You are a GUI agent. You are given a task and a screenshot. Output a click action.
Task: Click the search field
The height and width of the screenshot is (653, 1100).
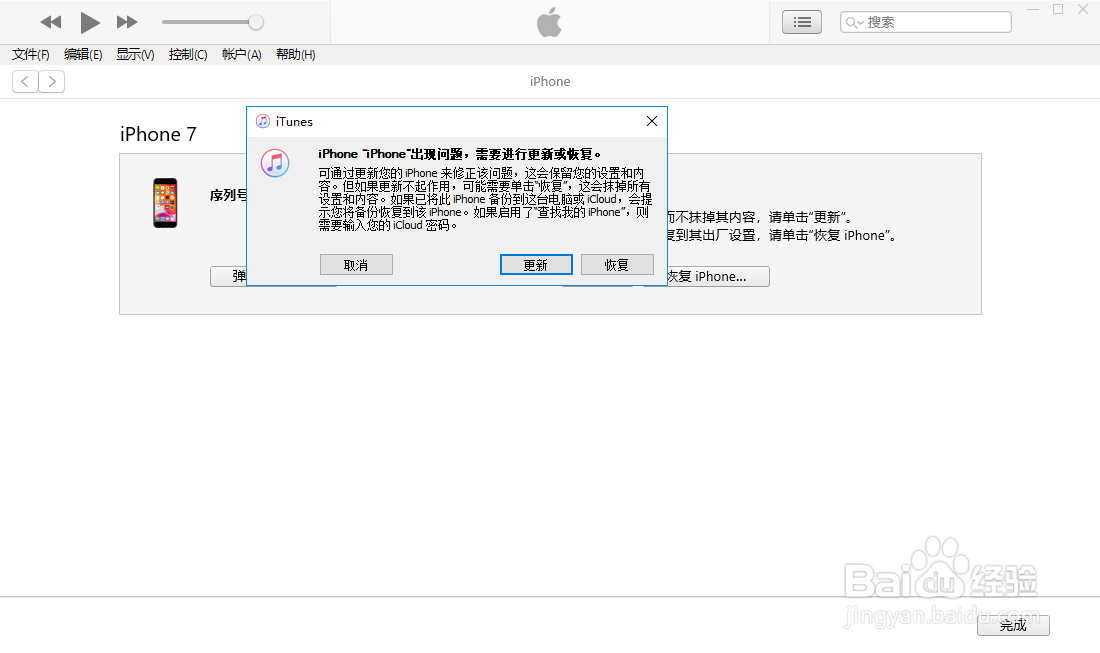click(925, 22)
